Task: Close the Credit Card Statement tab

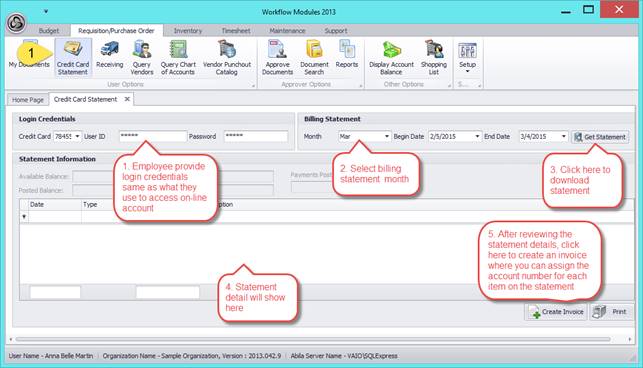Action: click(128, 99)
